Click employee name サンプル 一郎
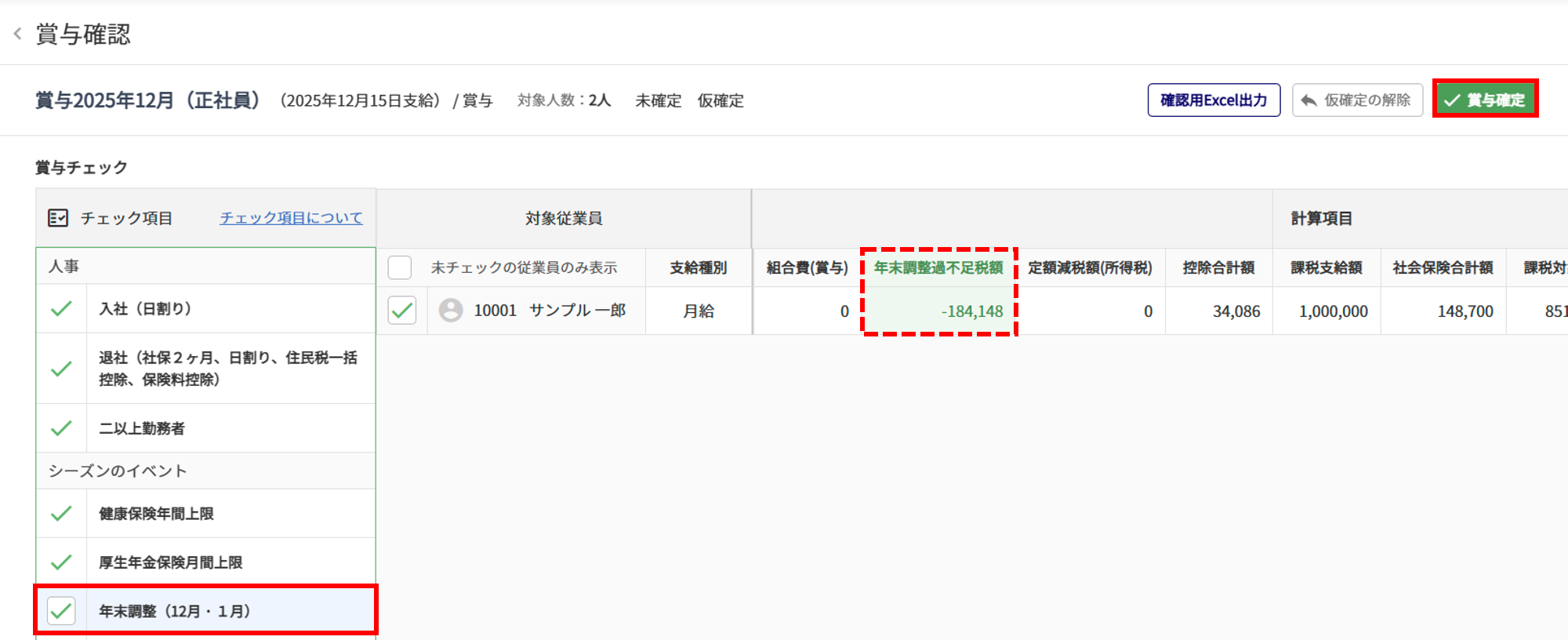Image resolution: width=1568 pixels, height=640 pixels. [x=578, y=311]
